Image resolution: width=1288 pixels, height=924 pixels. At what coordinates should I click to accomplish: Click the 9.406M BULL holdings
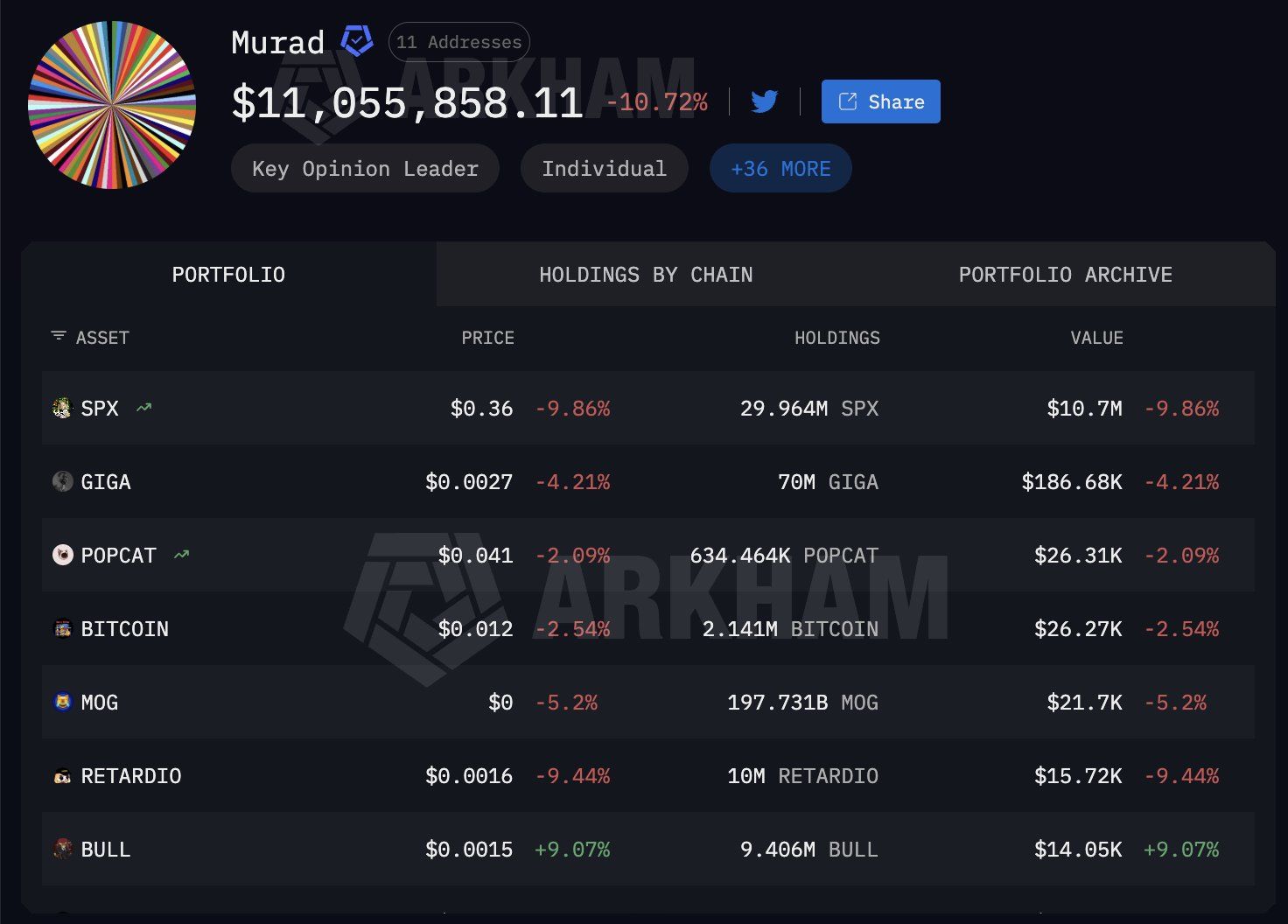coord(809,849)
